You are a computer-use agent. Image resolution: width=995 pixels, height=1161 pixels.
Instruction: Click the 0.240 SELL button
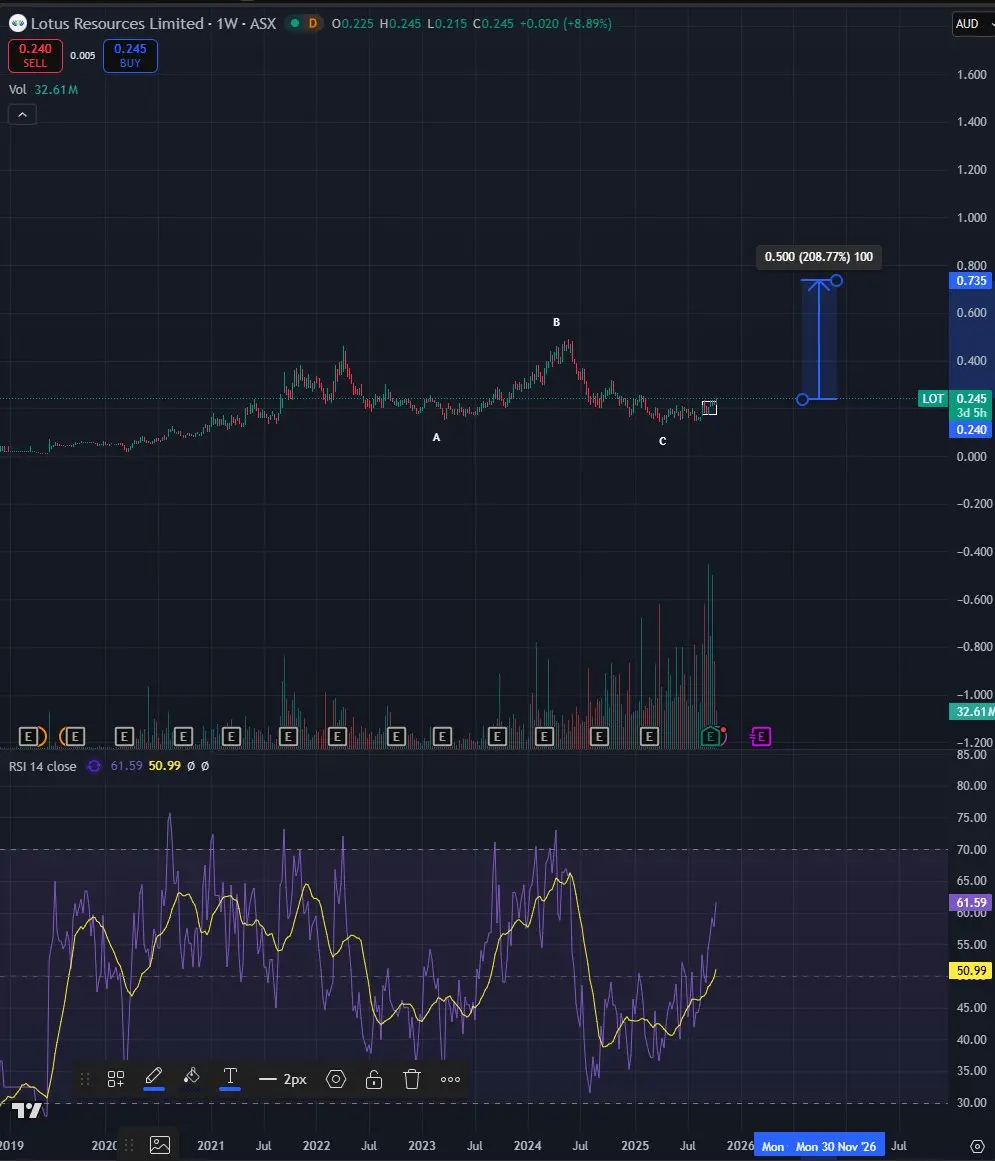point(35,56)
